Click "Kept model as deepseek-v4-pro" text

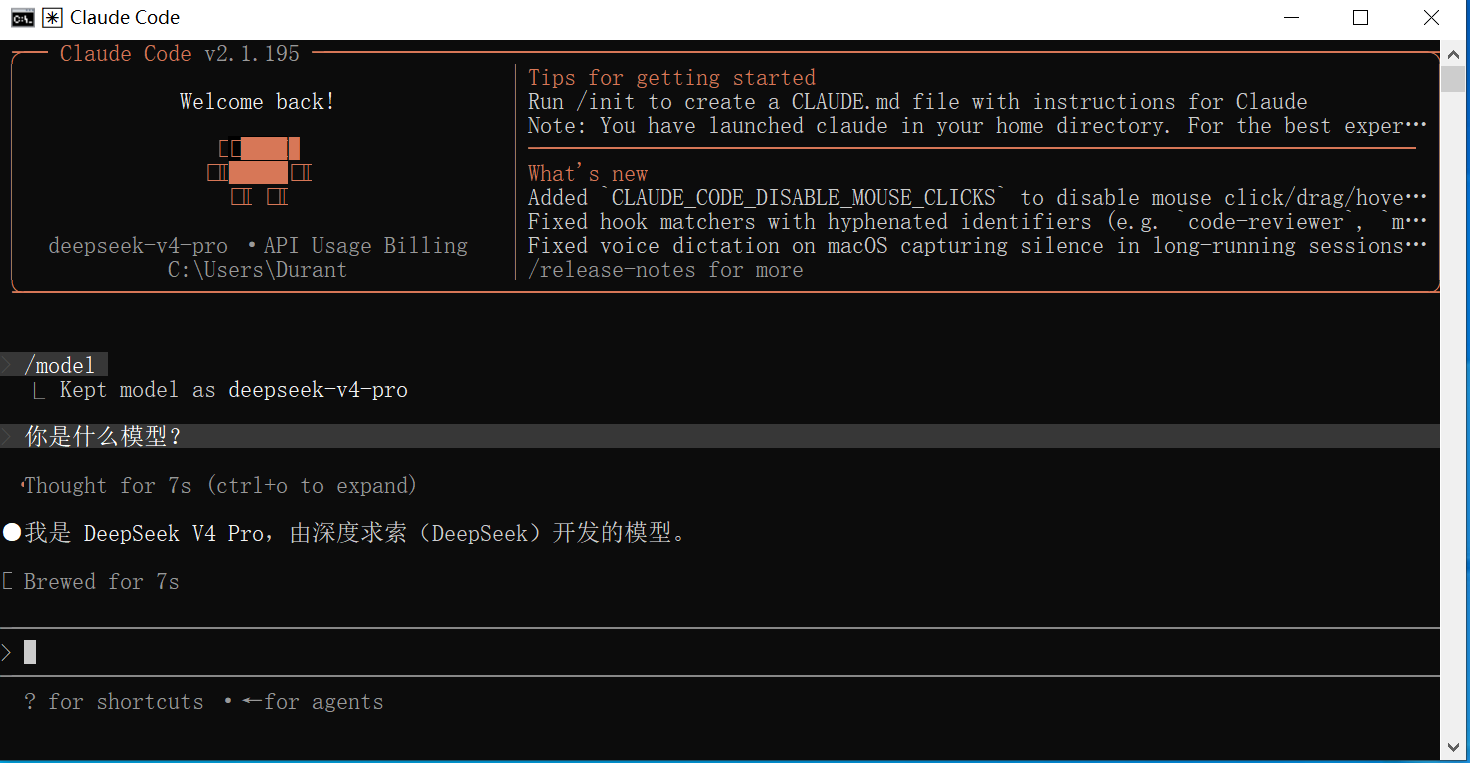(x=234, y=390)
